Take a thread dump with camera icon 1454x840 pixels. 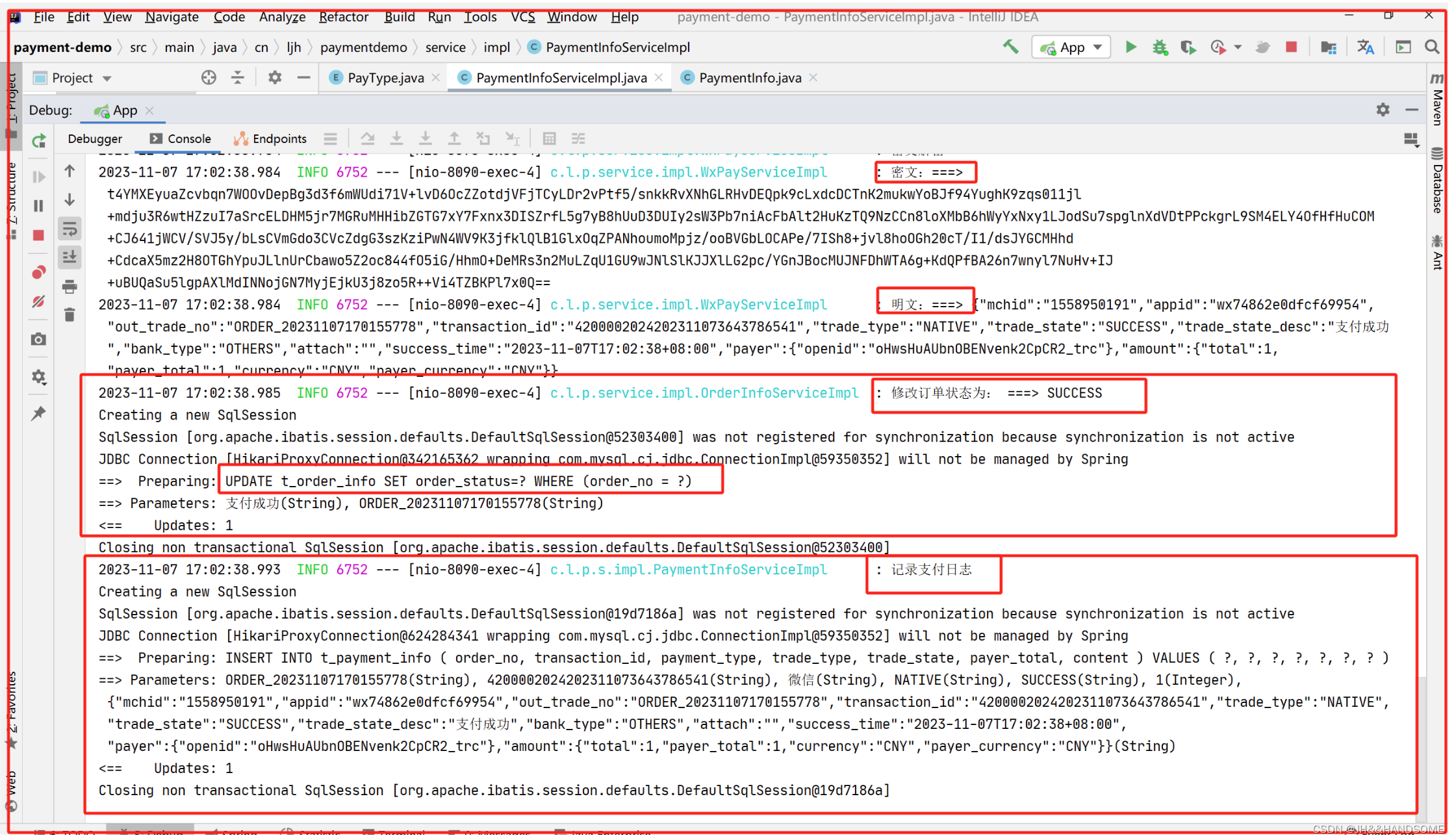[x=39, y=338]
